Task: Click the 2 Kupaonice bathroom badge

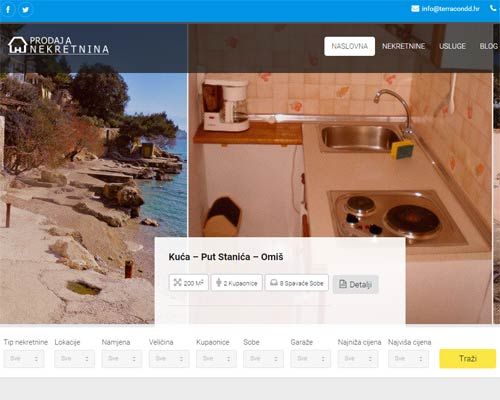Action: click(237, 283)
